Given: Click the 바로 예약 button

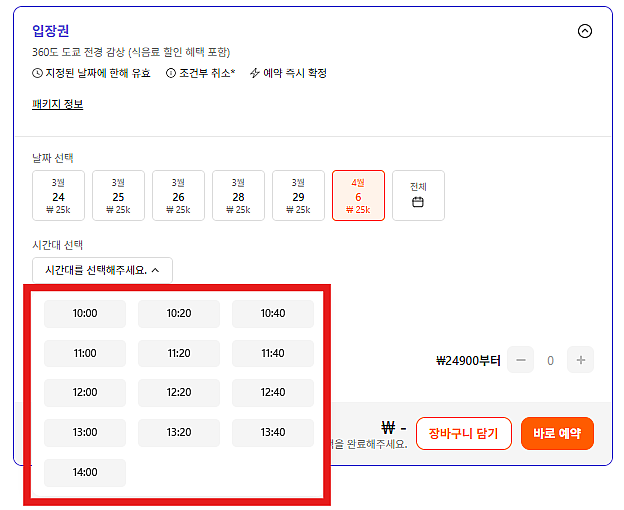Looking at the screenshot, I should [557, 433].
